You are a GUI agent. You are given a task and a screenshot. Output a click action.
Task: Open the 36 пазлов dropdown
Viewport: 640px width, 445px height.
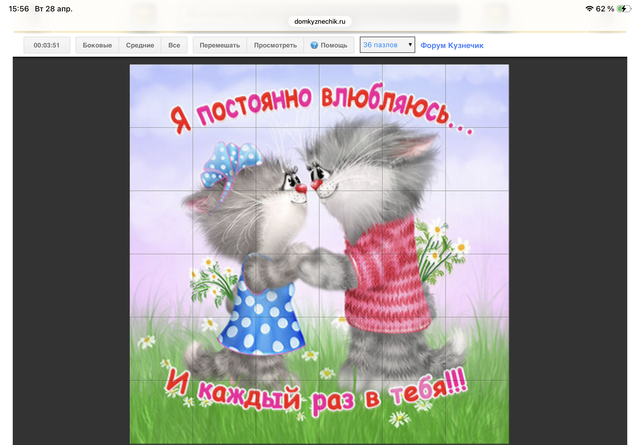[x=387, y=45]
